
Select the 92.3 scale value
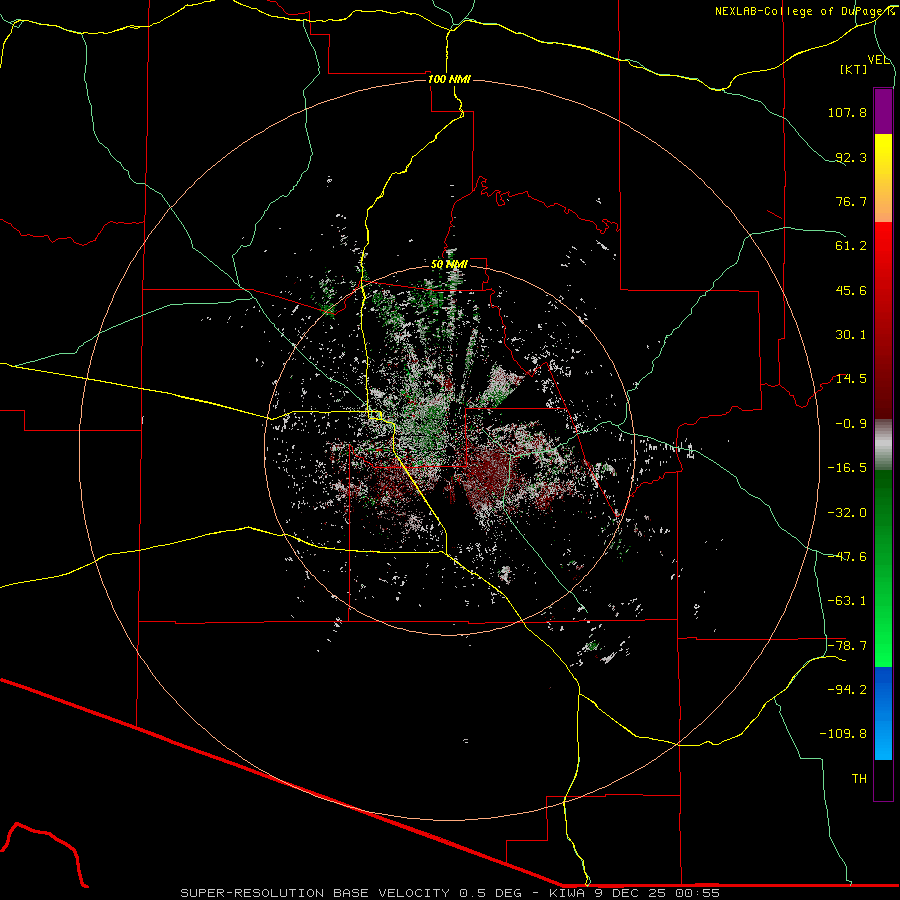851,157
